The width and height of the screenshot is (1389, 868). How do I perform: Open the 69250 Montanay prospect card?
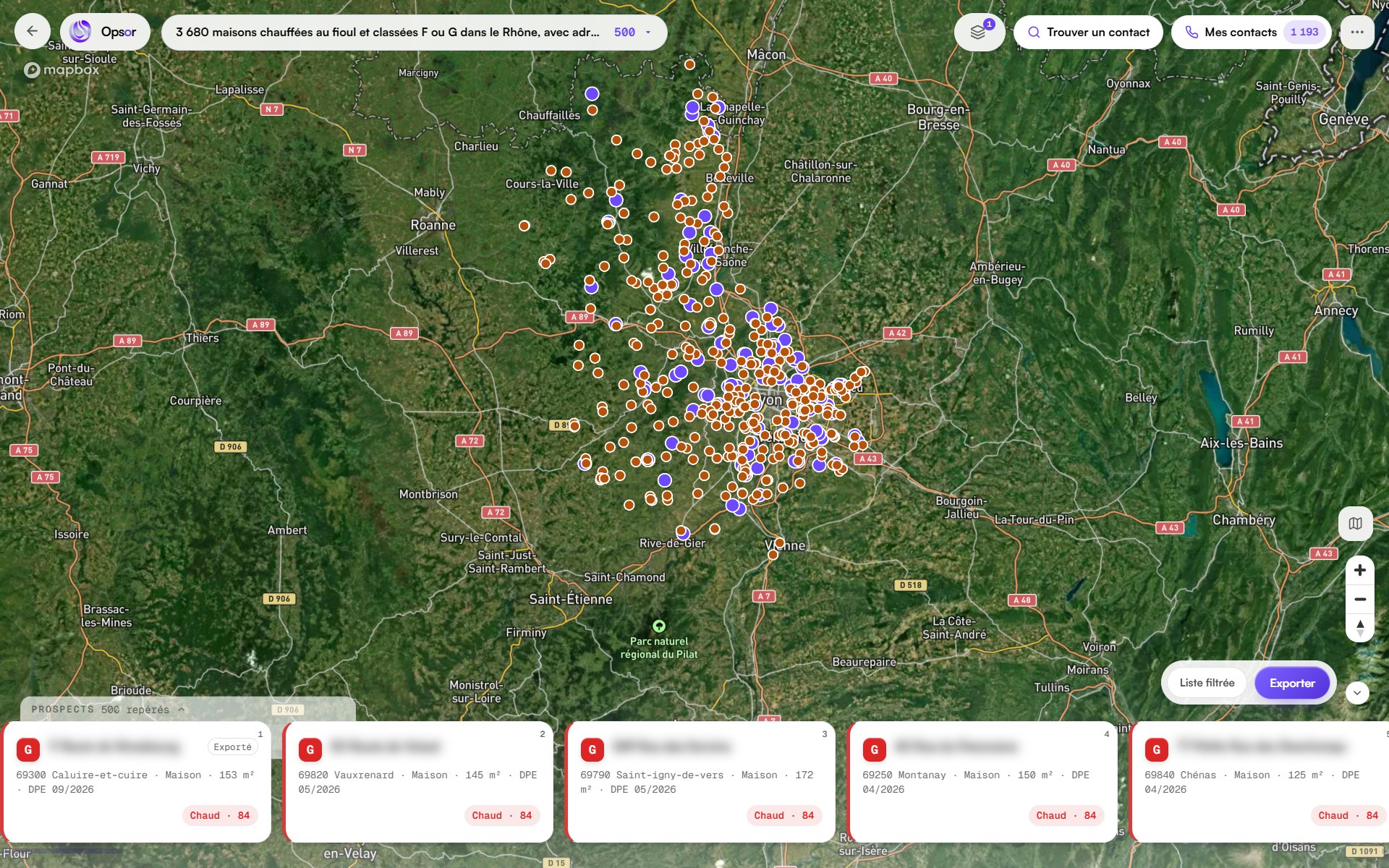983,782
